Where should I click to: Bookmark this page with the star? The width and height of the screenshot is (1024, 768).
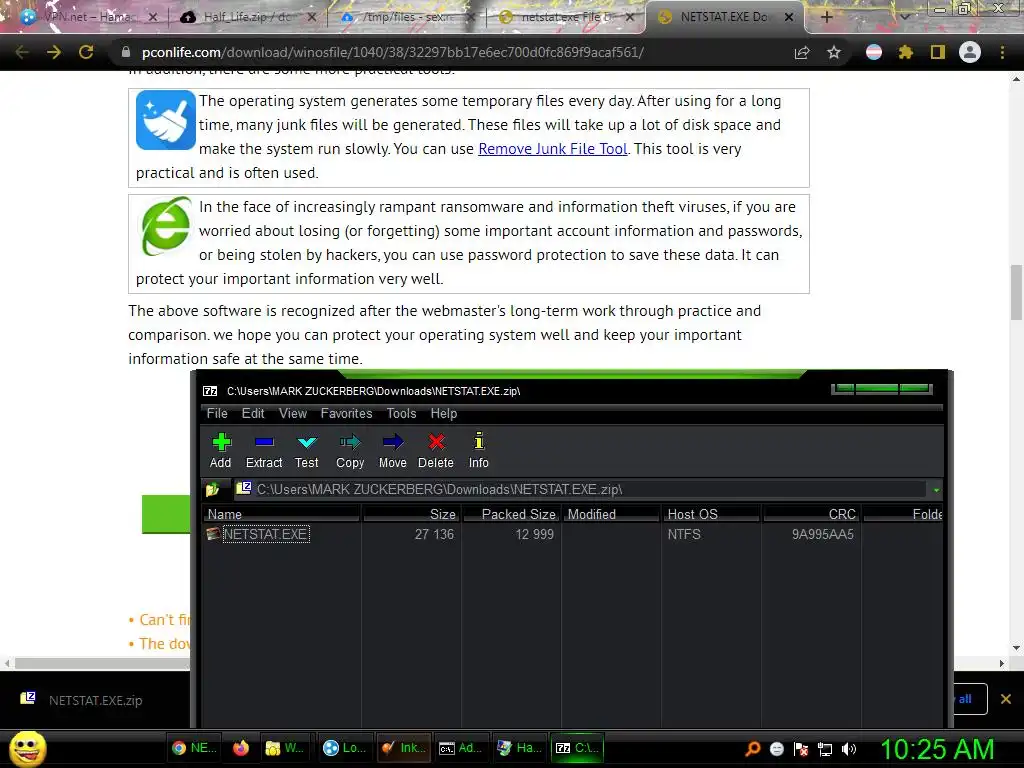834,52
